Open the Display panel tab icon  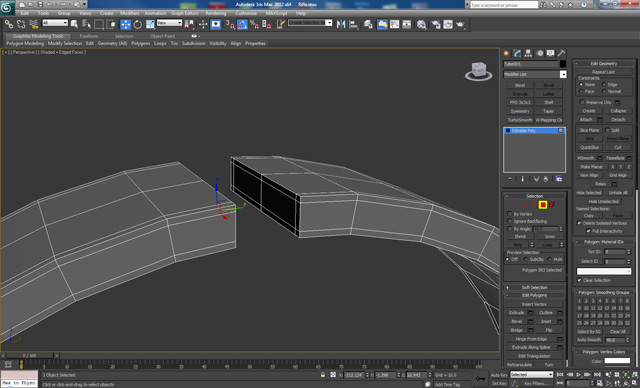[551, 53]
